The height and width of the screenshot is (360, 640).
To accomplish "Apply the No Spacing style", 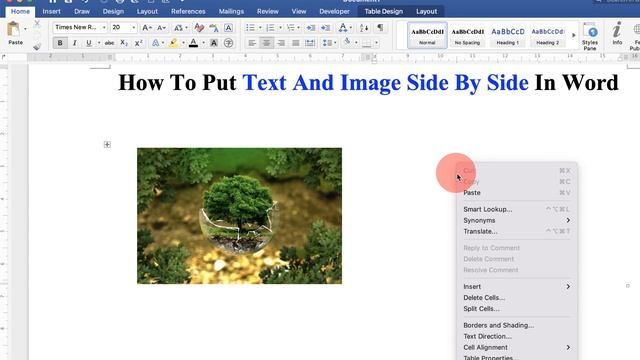I will [467, 36].
